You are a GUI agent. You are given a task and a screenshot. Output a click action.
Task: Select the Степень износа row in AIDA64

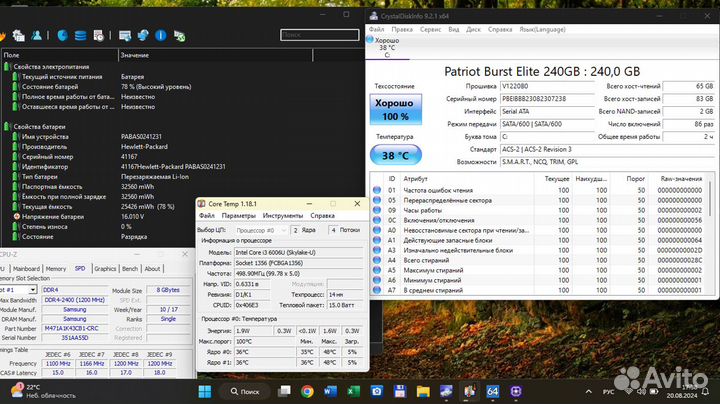coord(98,226)
